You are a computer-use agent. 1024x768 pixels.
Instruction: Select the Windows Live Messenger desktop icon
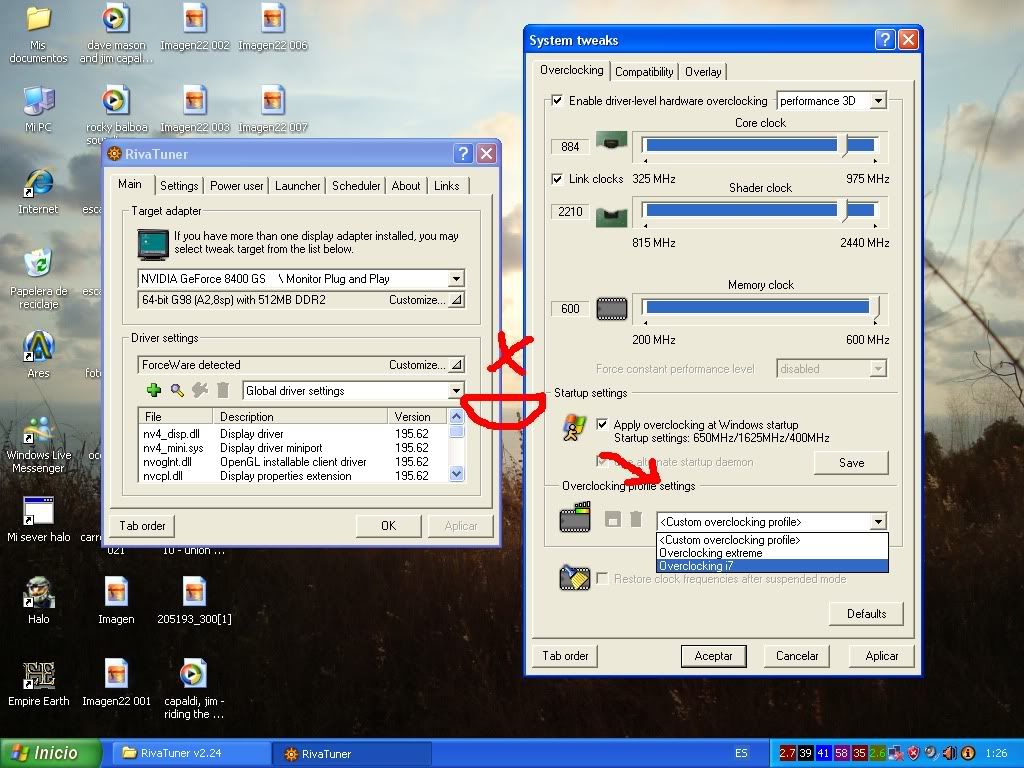(x=38, y=445)
